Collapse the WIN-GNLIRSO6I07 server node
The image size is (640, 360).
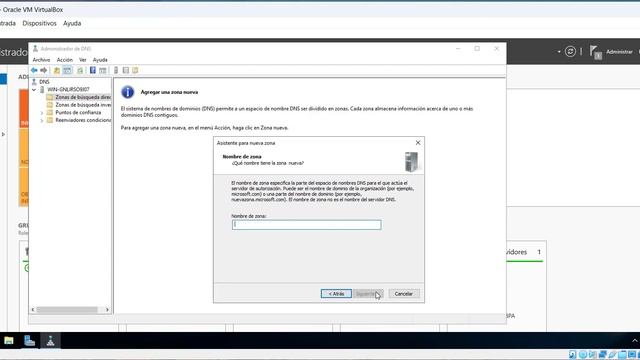(x=34, y=89)
